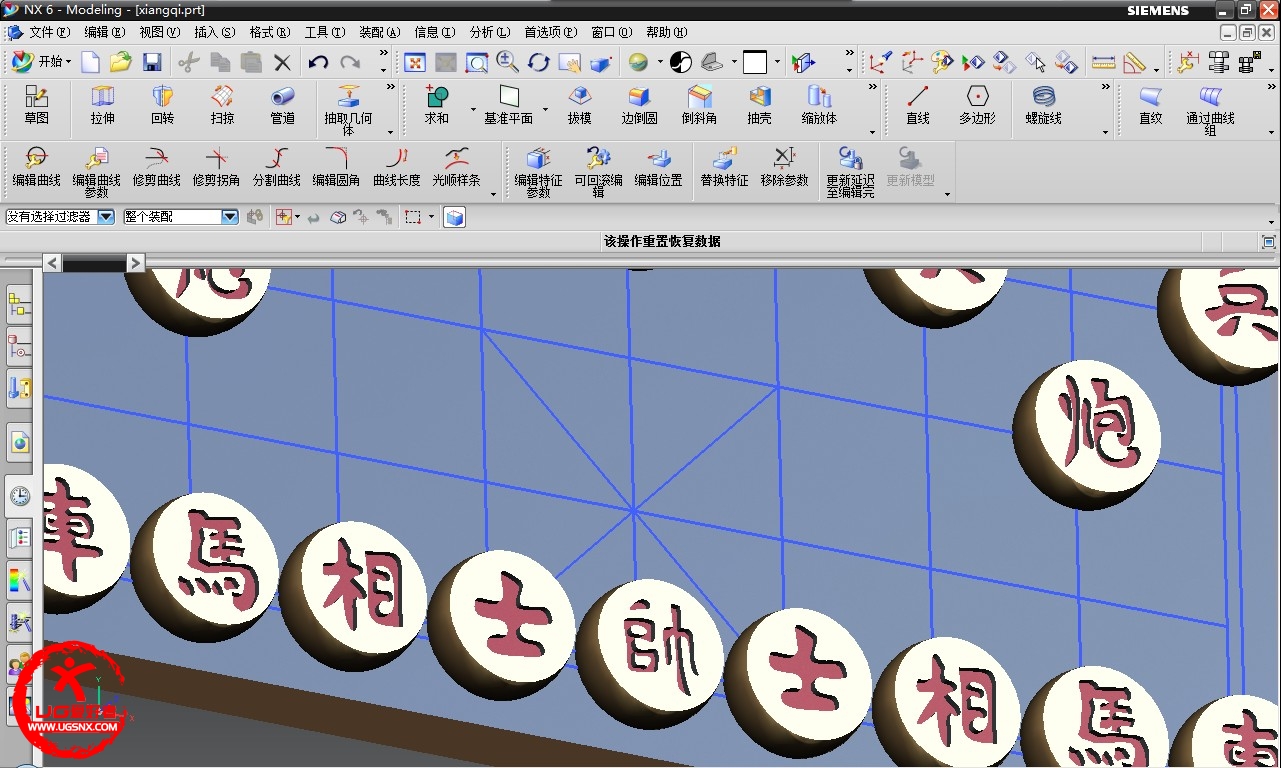The height and width of the screenshot is (768, 1281).
Task: Undo the last action
Action: tap(318, 63)
